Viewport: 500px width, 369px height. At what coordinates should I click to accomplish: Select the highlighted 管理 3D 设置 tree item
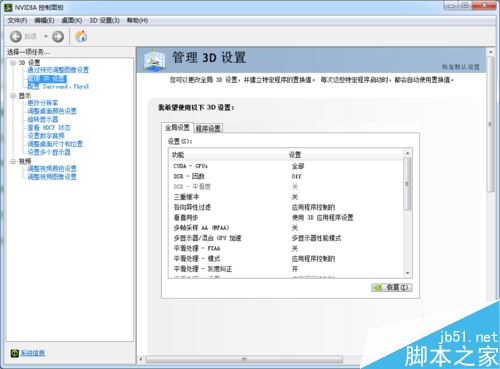click(47, 79)
